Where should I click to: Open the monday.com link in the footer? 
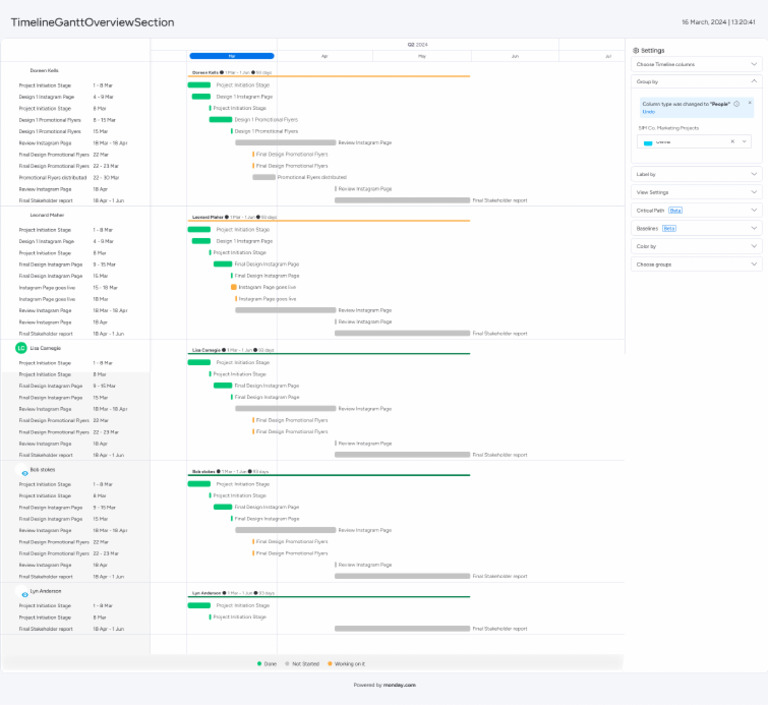point(398,685)
